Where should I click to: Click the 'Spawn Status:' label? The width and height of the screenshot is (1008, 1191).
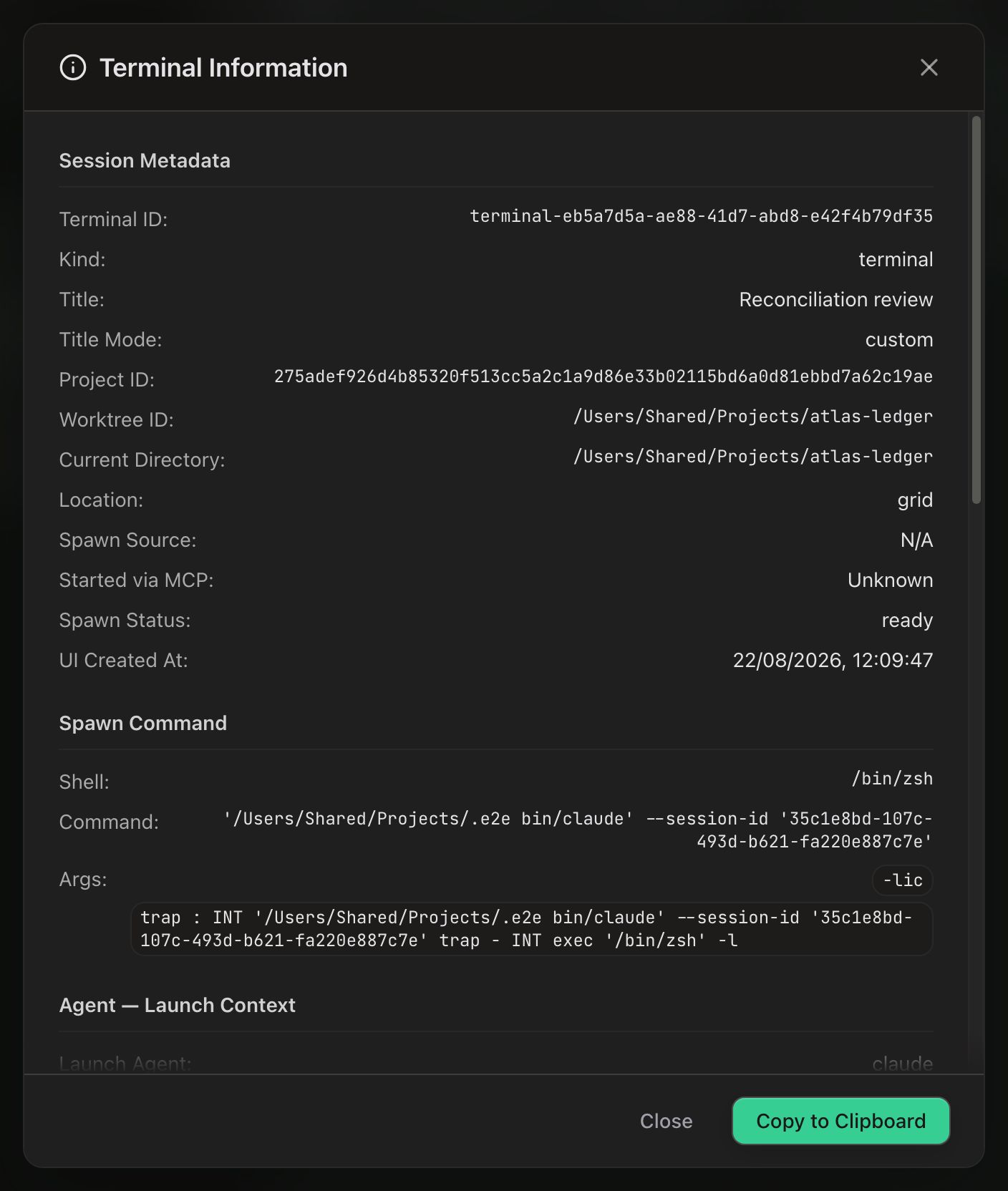pos(125,620)
